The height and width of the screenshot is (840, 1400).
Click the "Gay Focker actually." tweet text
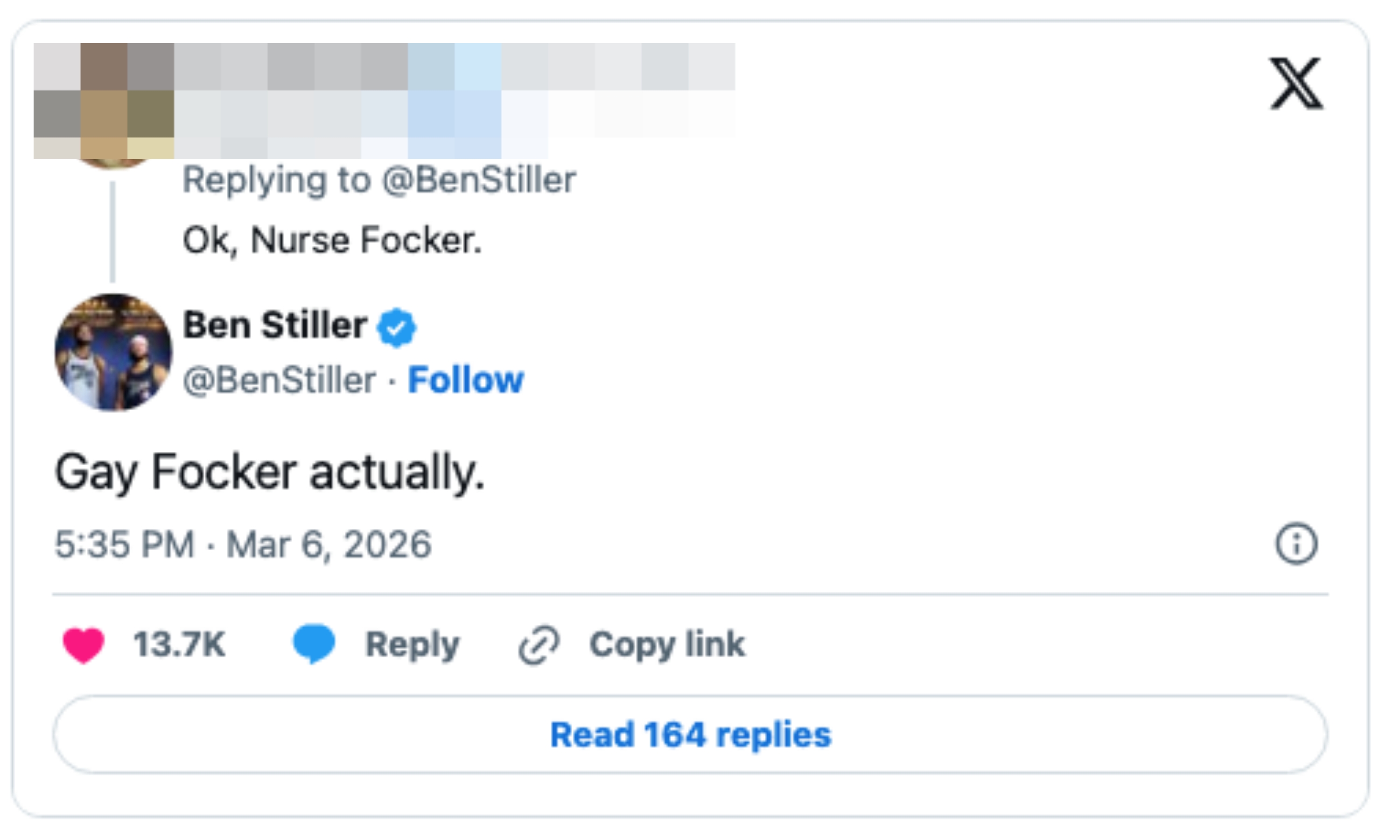click(270, 472)
